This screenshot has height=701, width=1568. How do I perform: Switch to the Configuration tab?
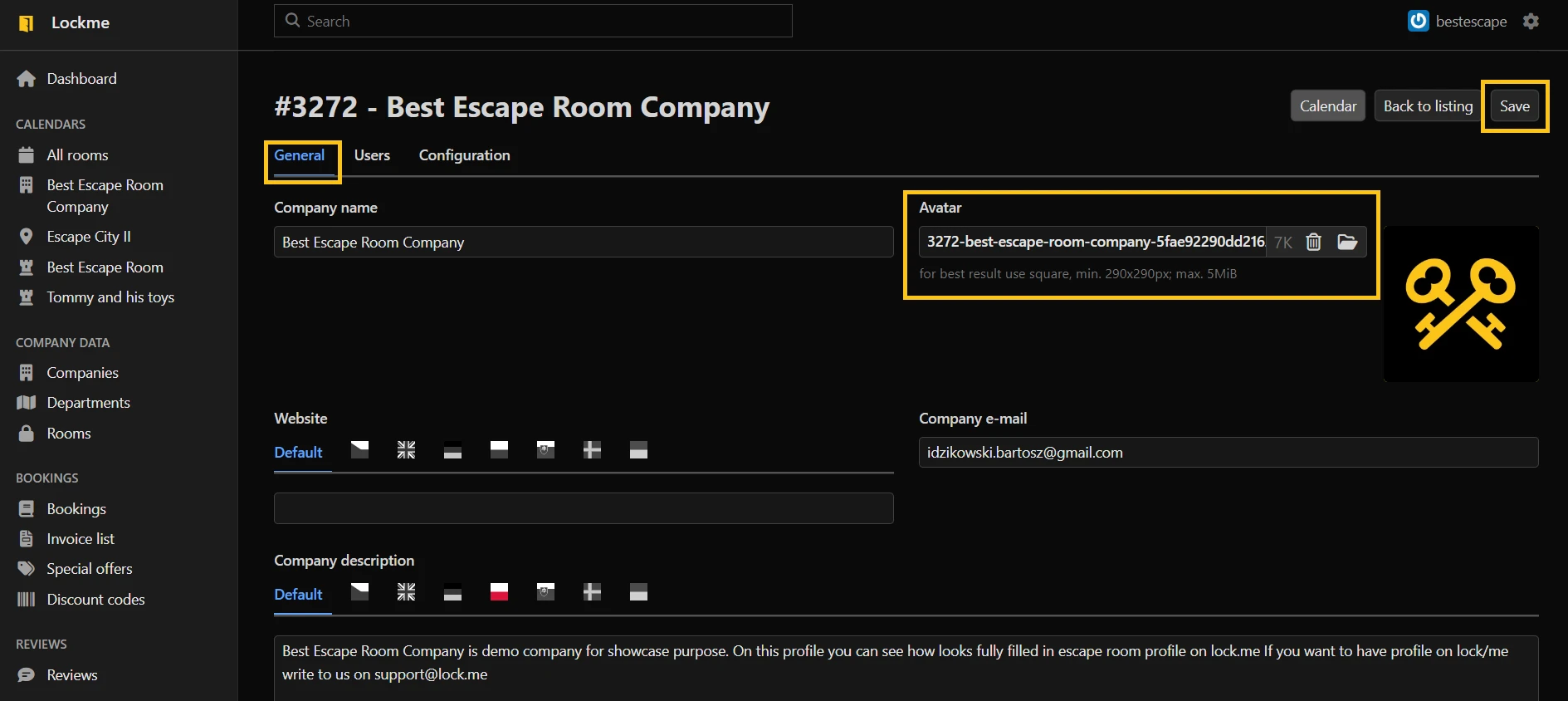464,155
